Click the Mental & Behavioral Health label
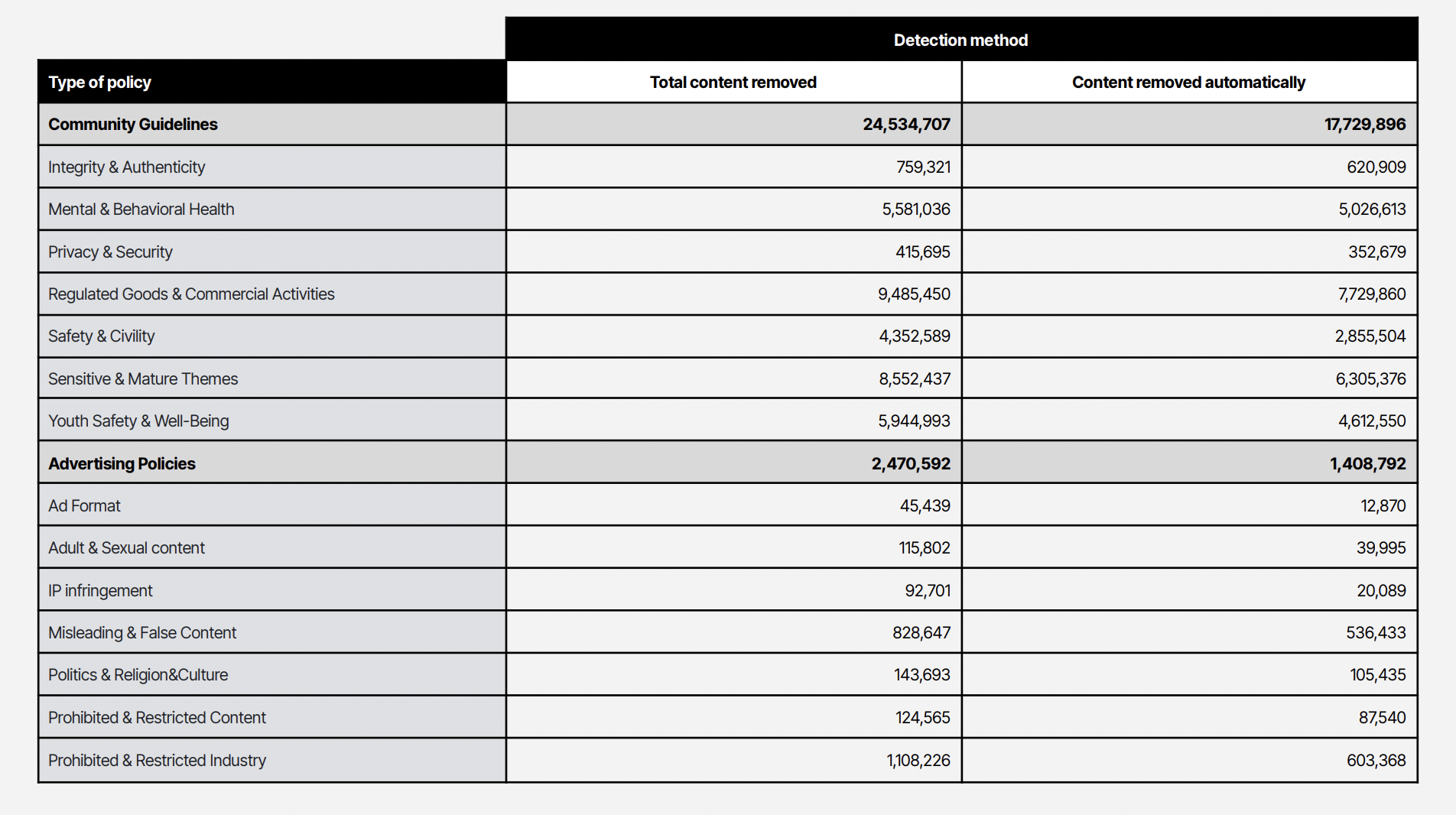 click(x=141, y=209)
